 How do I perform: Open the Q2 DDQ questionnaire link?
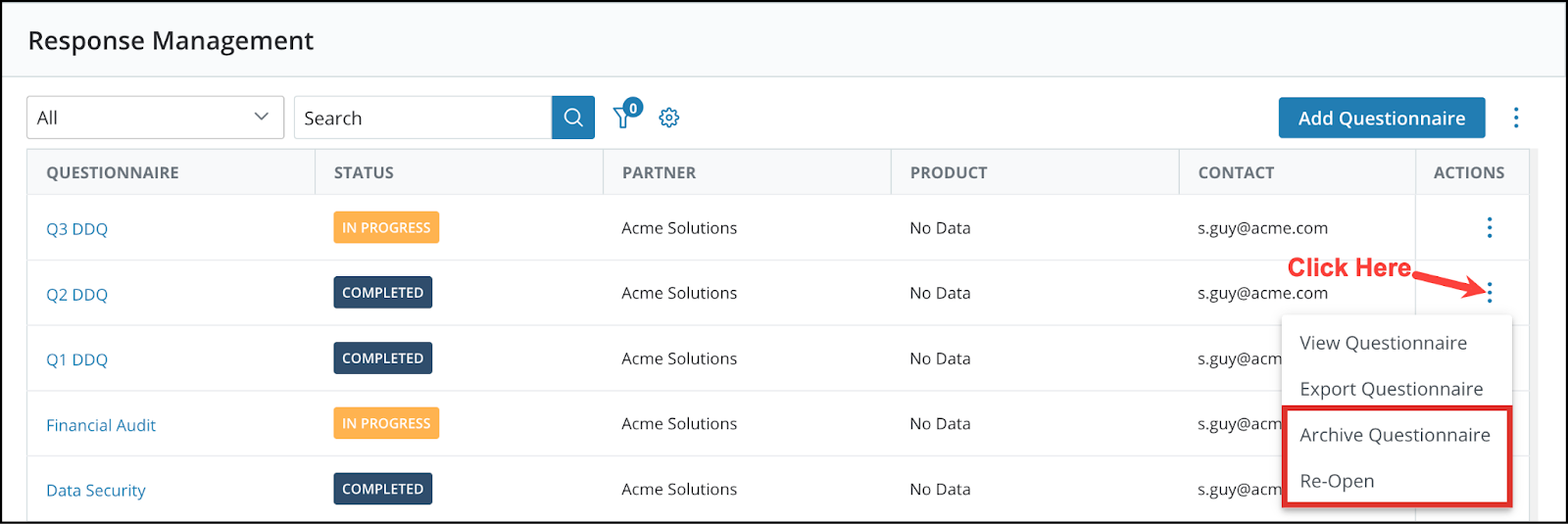(76, 294)
